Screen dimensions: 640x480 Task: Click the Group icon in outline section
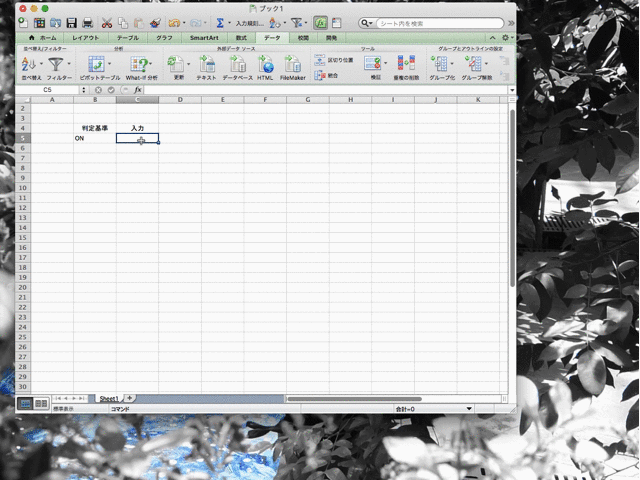(x=441, y=64)
